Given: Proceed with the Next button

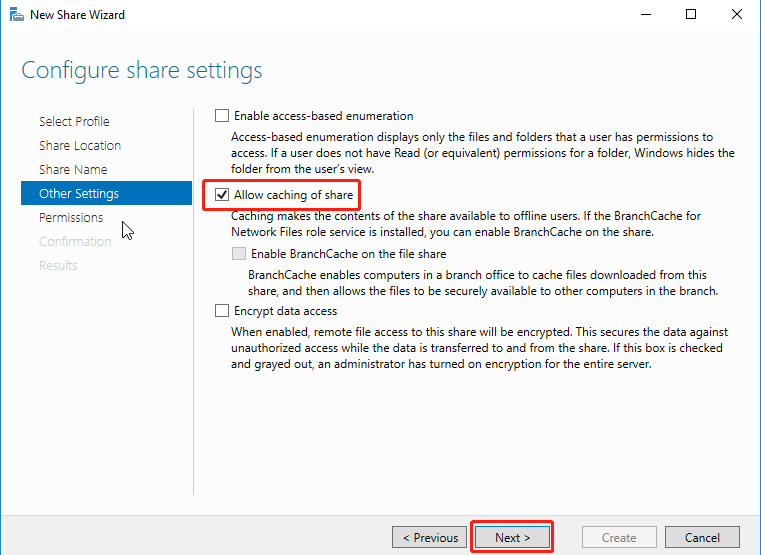Looking at the screenshot, I should (x=512, y=538).
